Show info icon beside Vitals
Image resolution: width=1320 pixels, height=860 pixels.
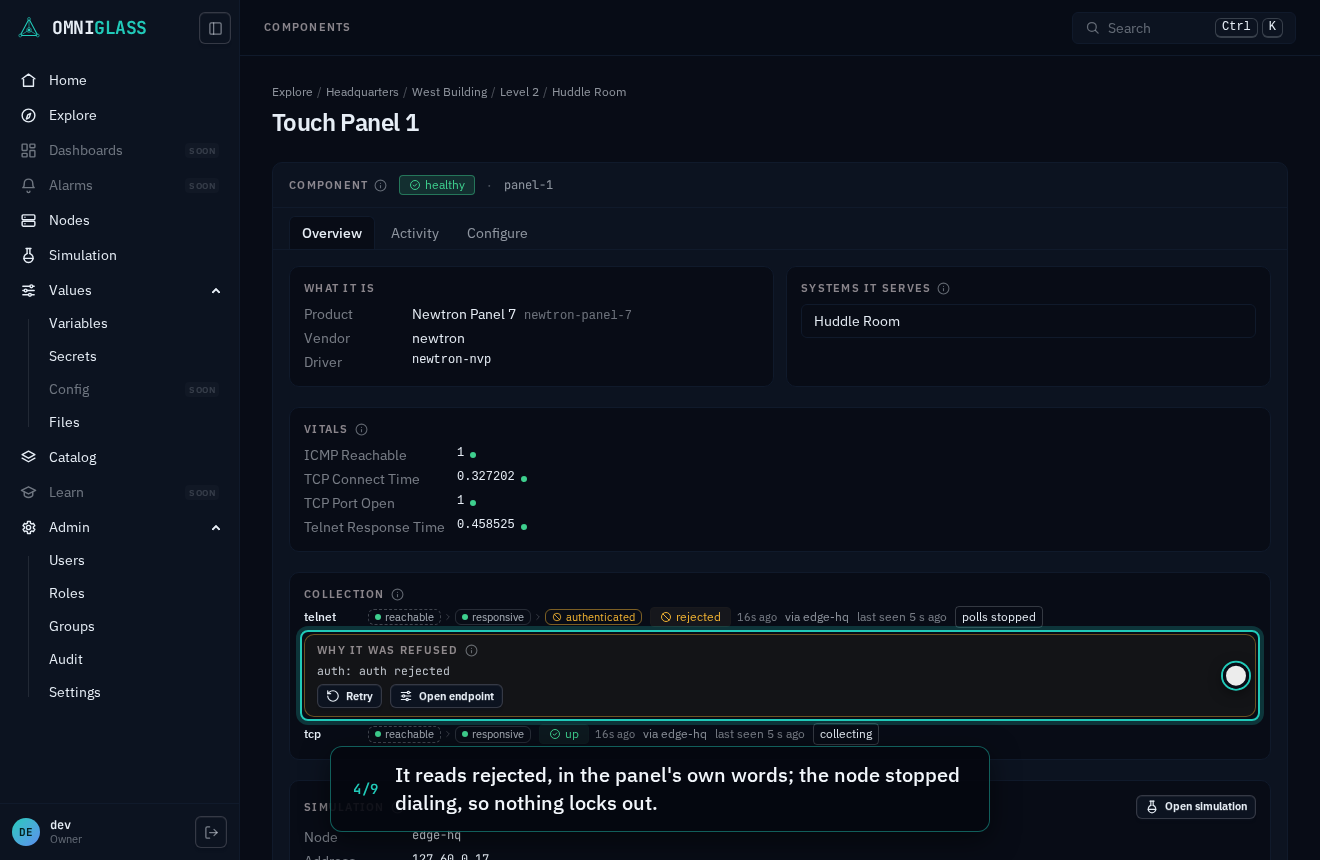pyautogui.click(x=361, y=429)
